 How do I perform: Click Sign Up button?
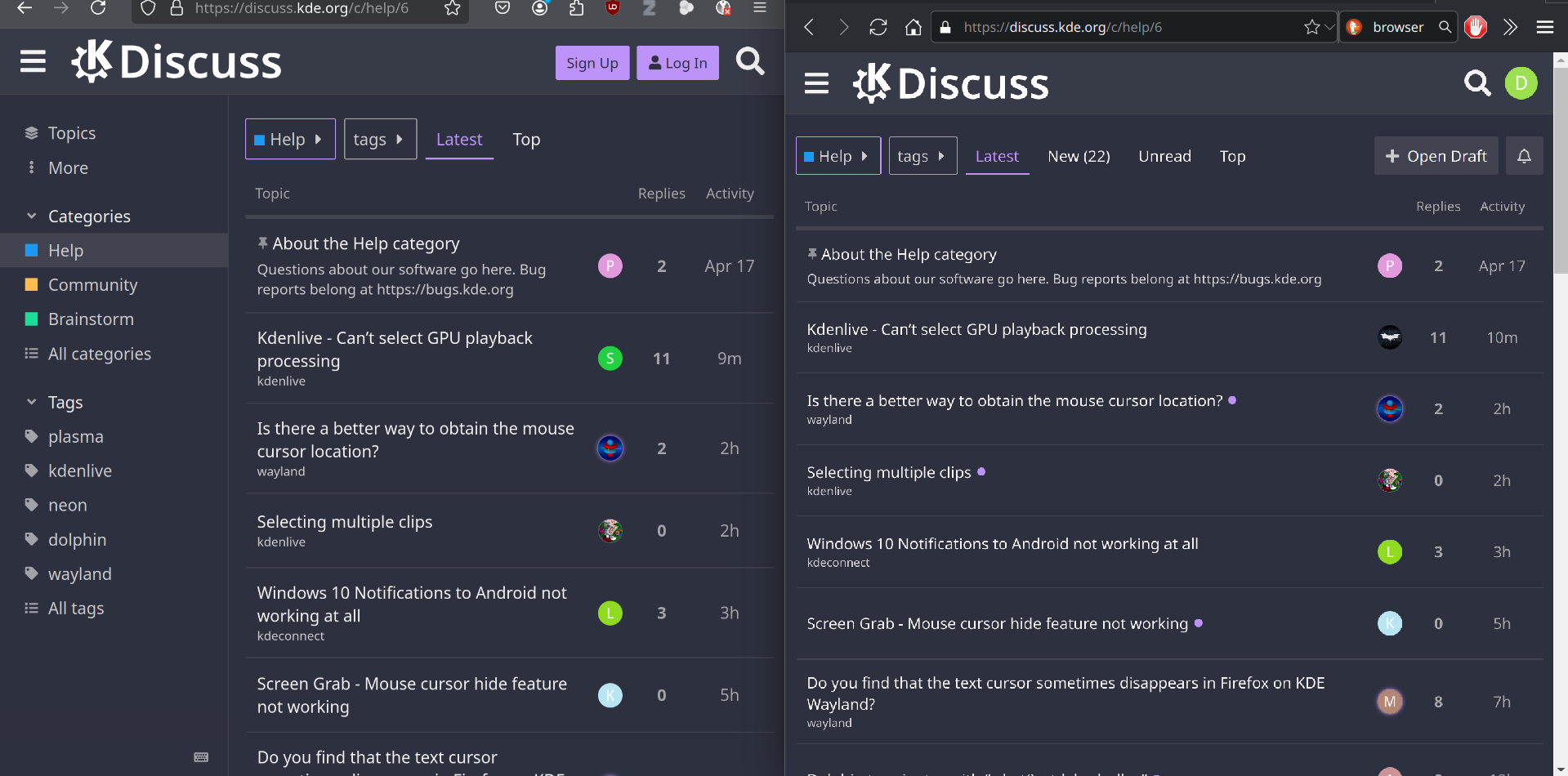coord(592,63)
